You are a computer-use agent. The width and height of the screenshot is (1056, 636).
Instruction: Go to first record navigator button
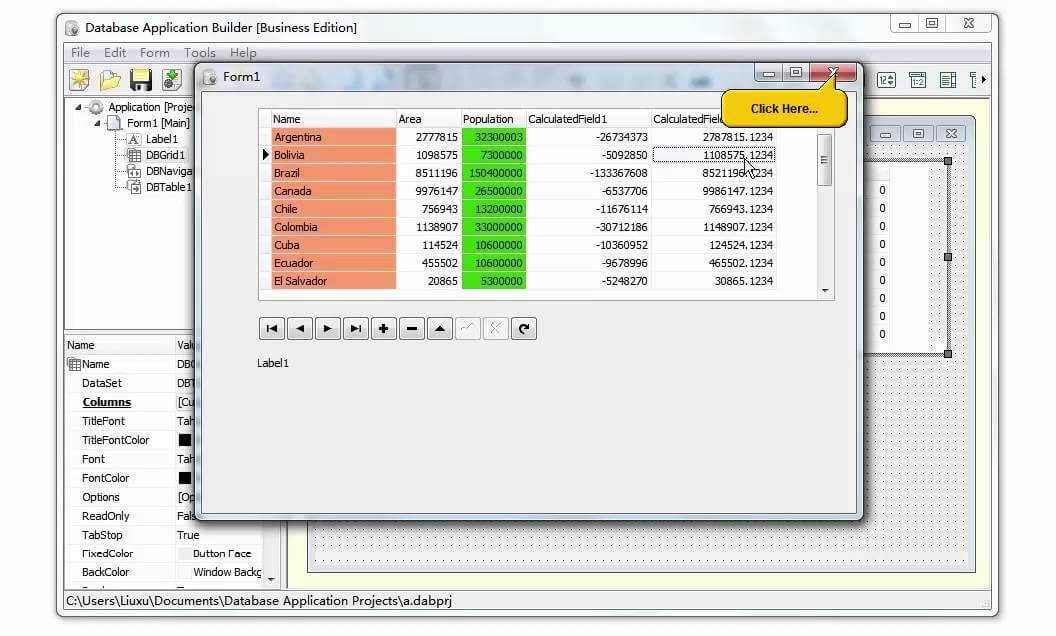pyautogui.click(x=272, y=329)
